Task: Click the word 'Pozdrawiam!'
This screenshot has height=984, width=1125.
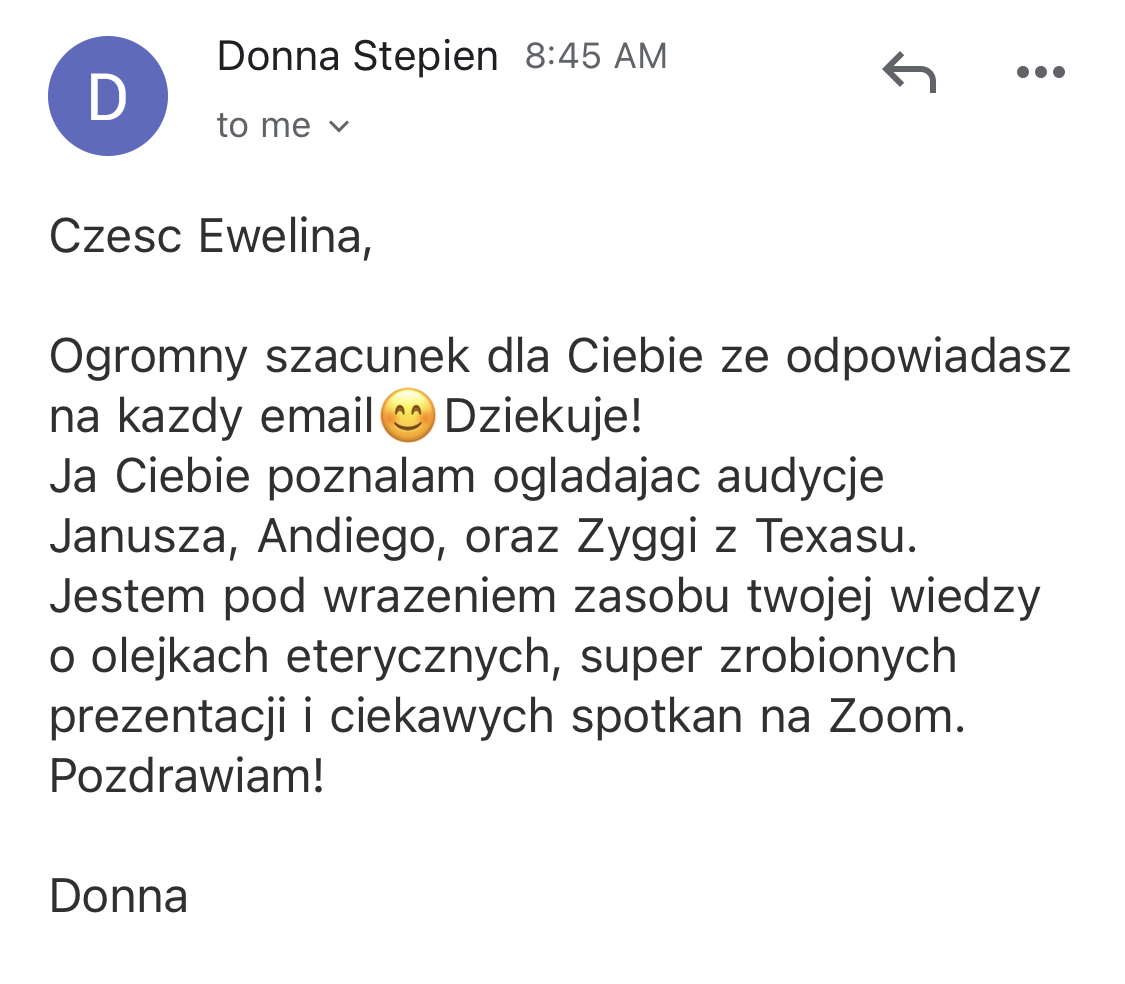Action: click(x=187, y=776)
